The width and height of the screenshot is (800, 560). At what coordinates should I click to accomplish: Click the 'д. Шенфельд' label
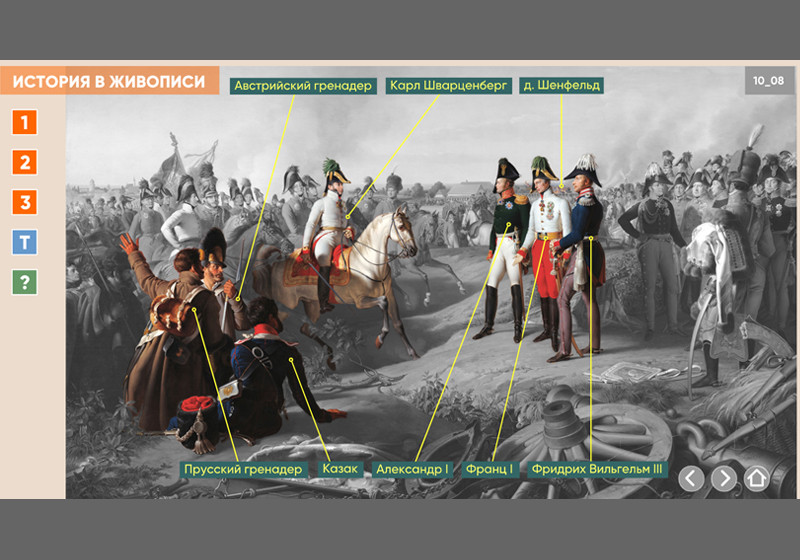click(561, 86)
